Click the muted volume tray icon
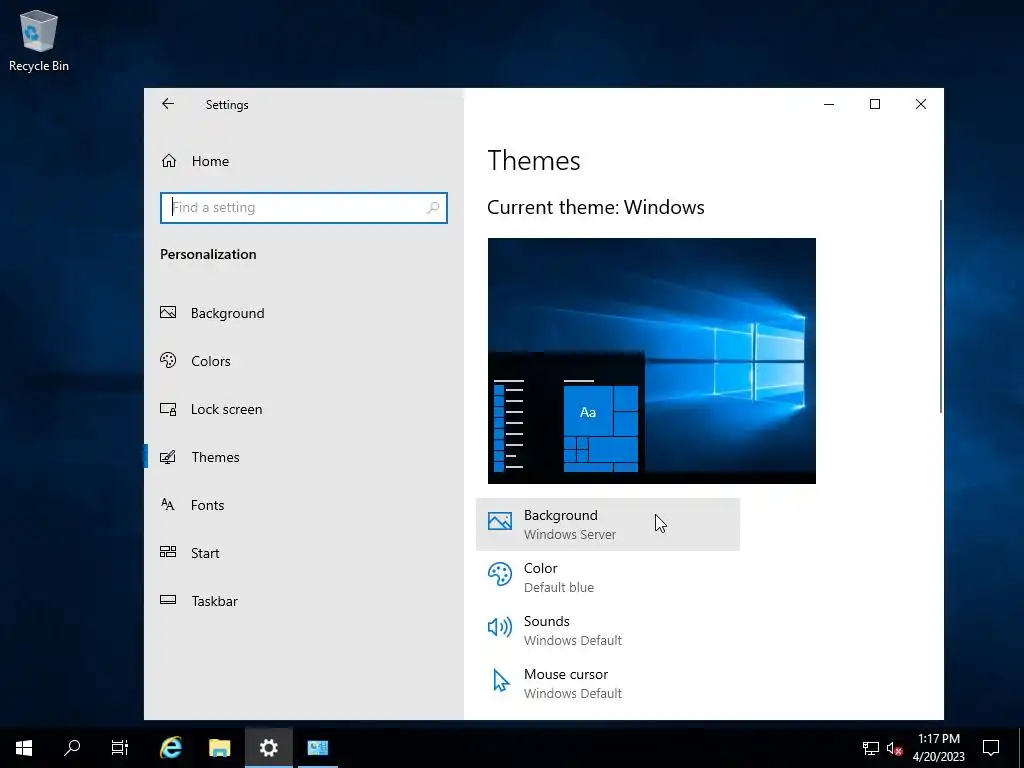Screen dimensions: 1024x768 (894, 748)
